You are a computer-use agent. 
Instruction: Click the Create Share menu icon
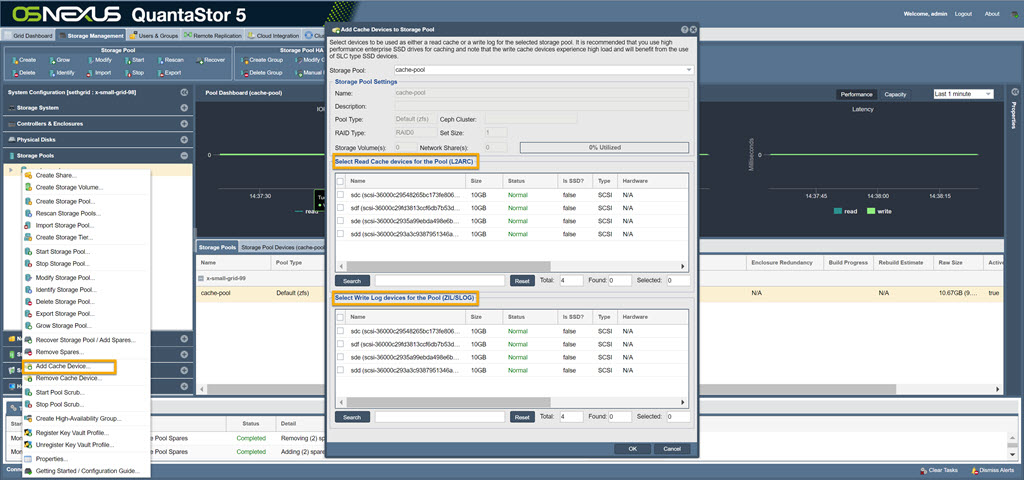coord(28,176)
